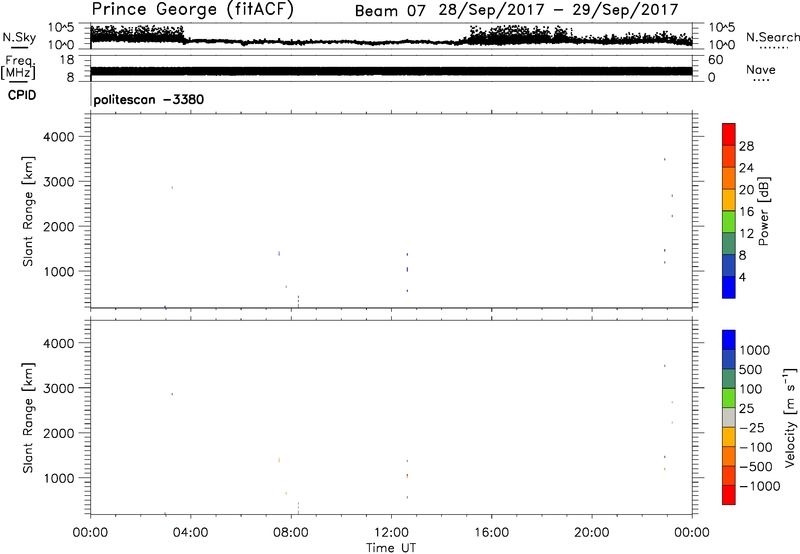Screen dimensions: 800x554
Task: Select the top blue above-1000 Velocity segment
Action: tap(729, 340)
